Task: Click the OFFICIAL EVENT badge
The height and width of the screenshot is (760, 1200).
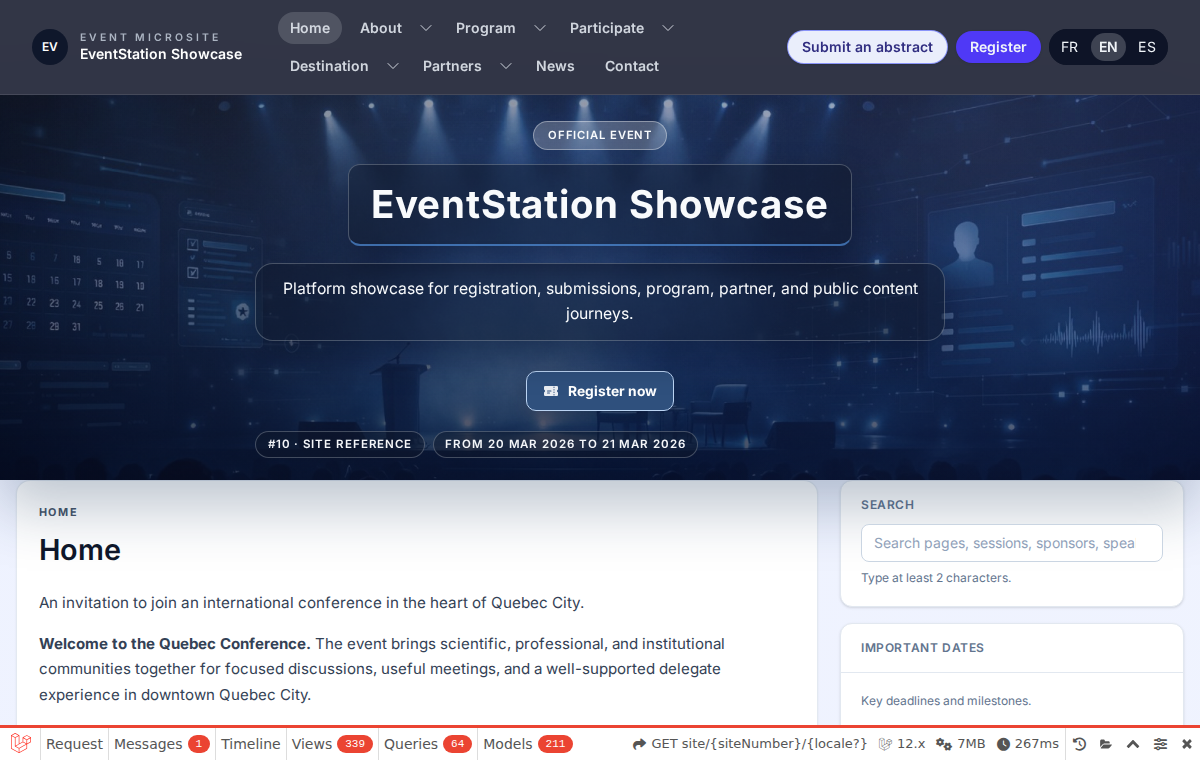Action: tap(600, 135)
